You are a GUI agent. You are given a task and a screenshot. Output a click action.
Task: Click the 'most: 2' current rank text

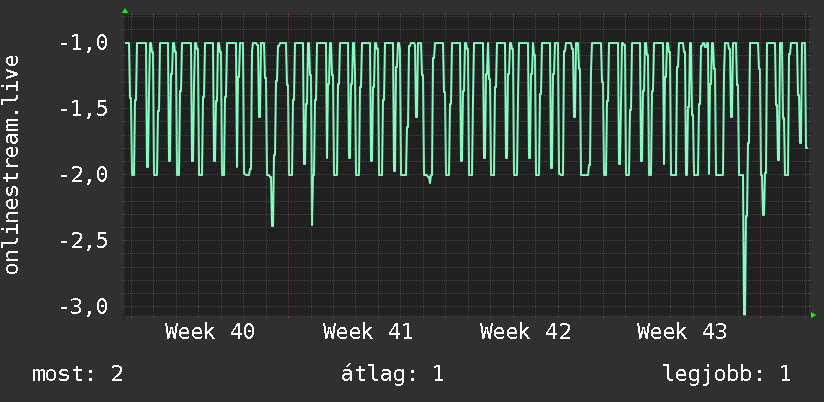coord(78,374)
